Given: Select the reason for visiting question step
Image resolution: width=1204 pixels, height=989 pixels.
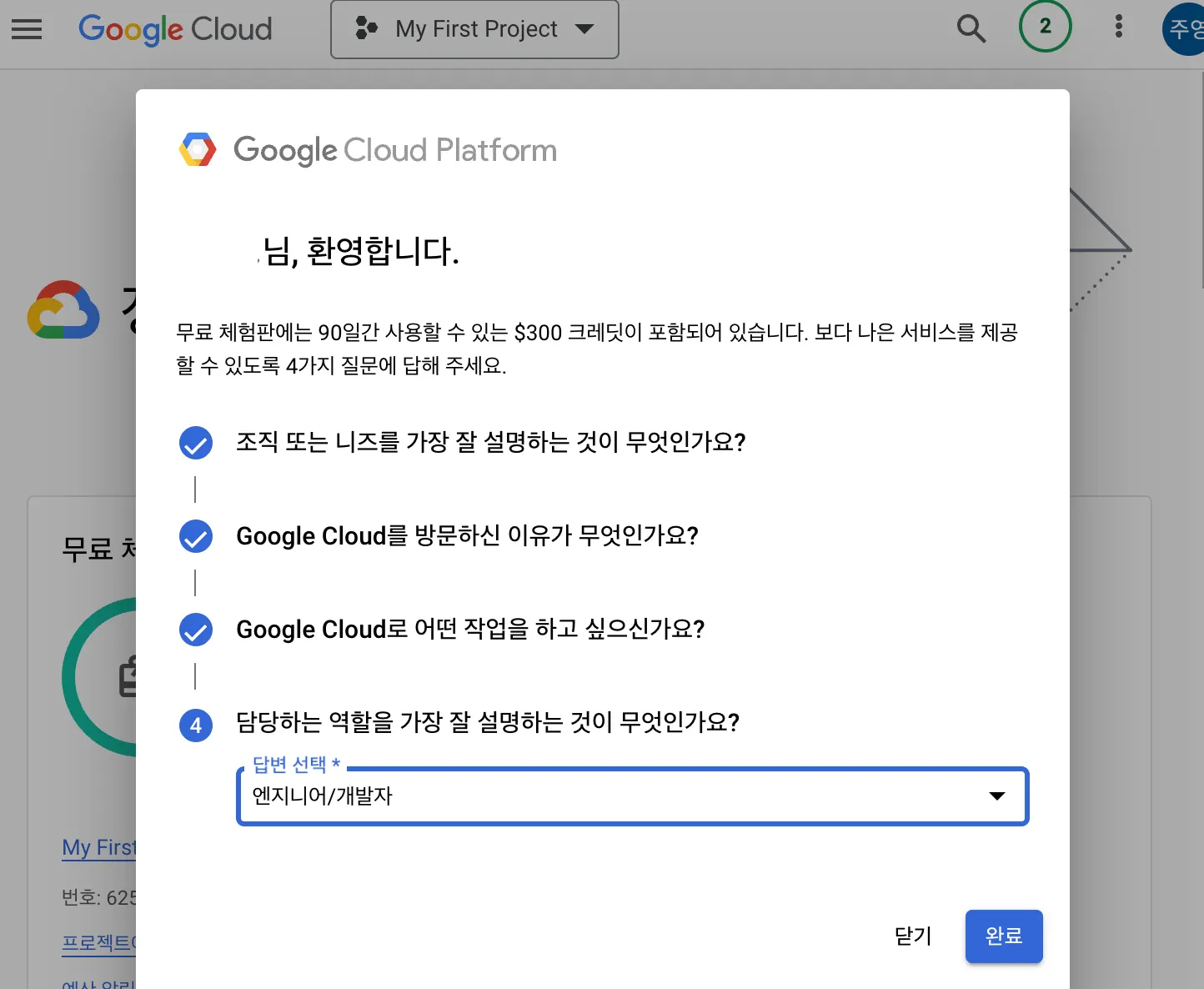Looking at the screenshot, I should click(x=467, y=535).
